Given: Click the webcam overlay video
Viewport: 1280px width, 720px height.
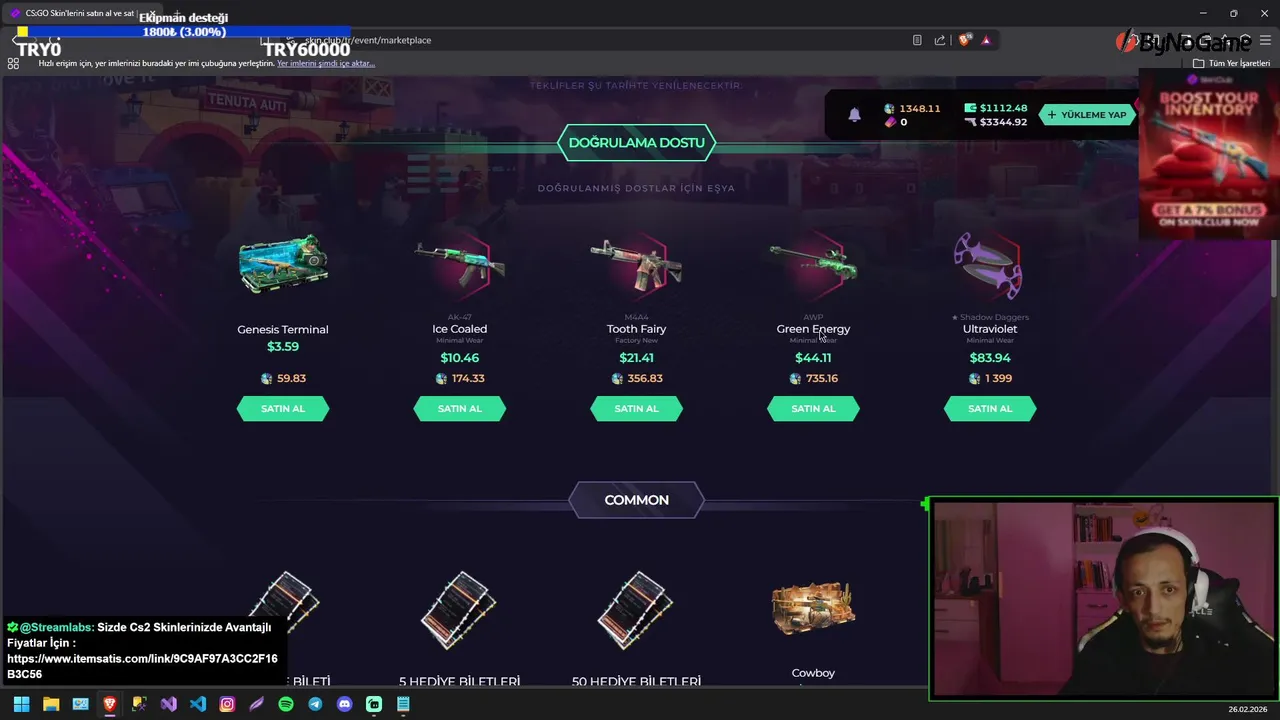Looking at the screenshot, I should pos(1104,598).
